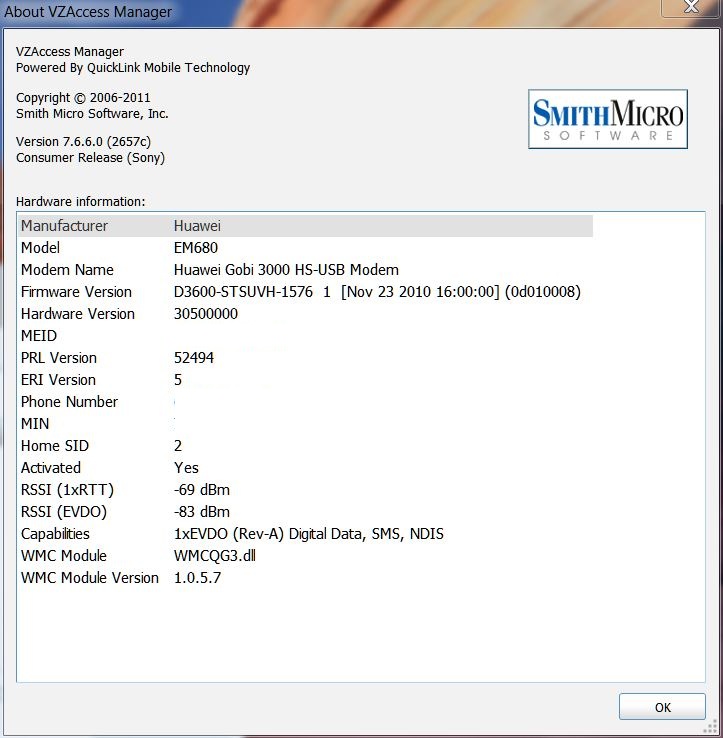Image resolution: width=723 pixels, height=738 pixels.
Task: Click Smith Micro Software, Inc. text
Action: click(x=92, y=114)
